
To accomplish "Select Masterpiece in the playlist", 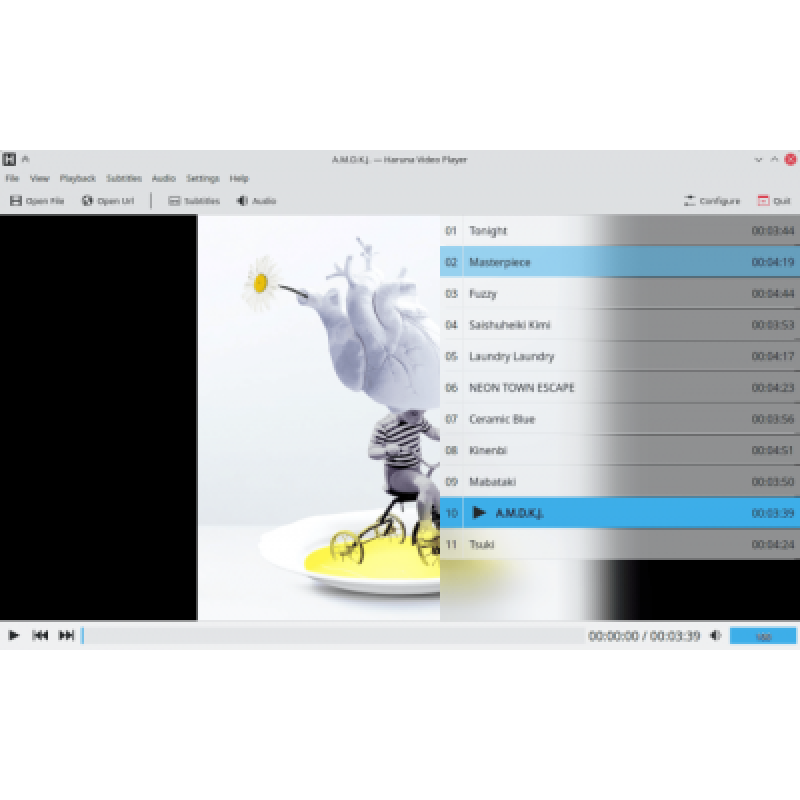I will pyautogui.click(x=500, y=262).
